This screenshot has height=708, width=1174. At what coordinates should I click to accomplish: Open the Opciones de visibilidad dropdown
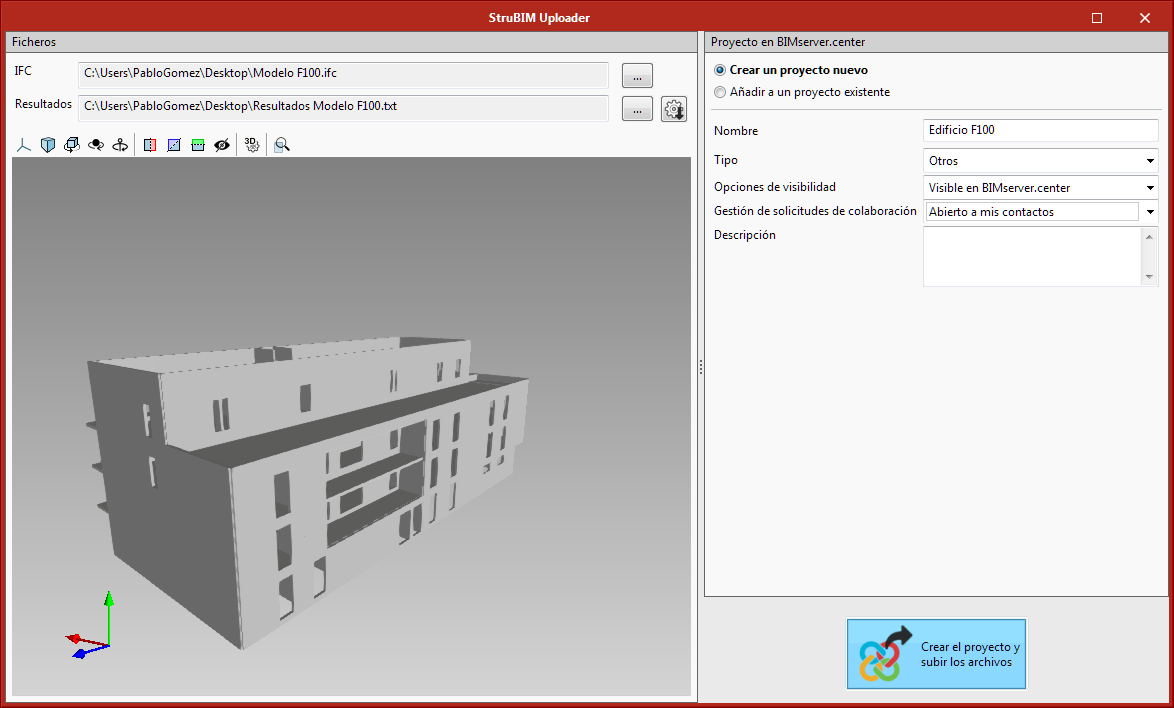point(1041,188)
